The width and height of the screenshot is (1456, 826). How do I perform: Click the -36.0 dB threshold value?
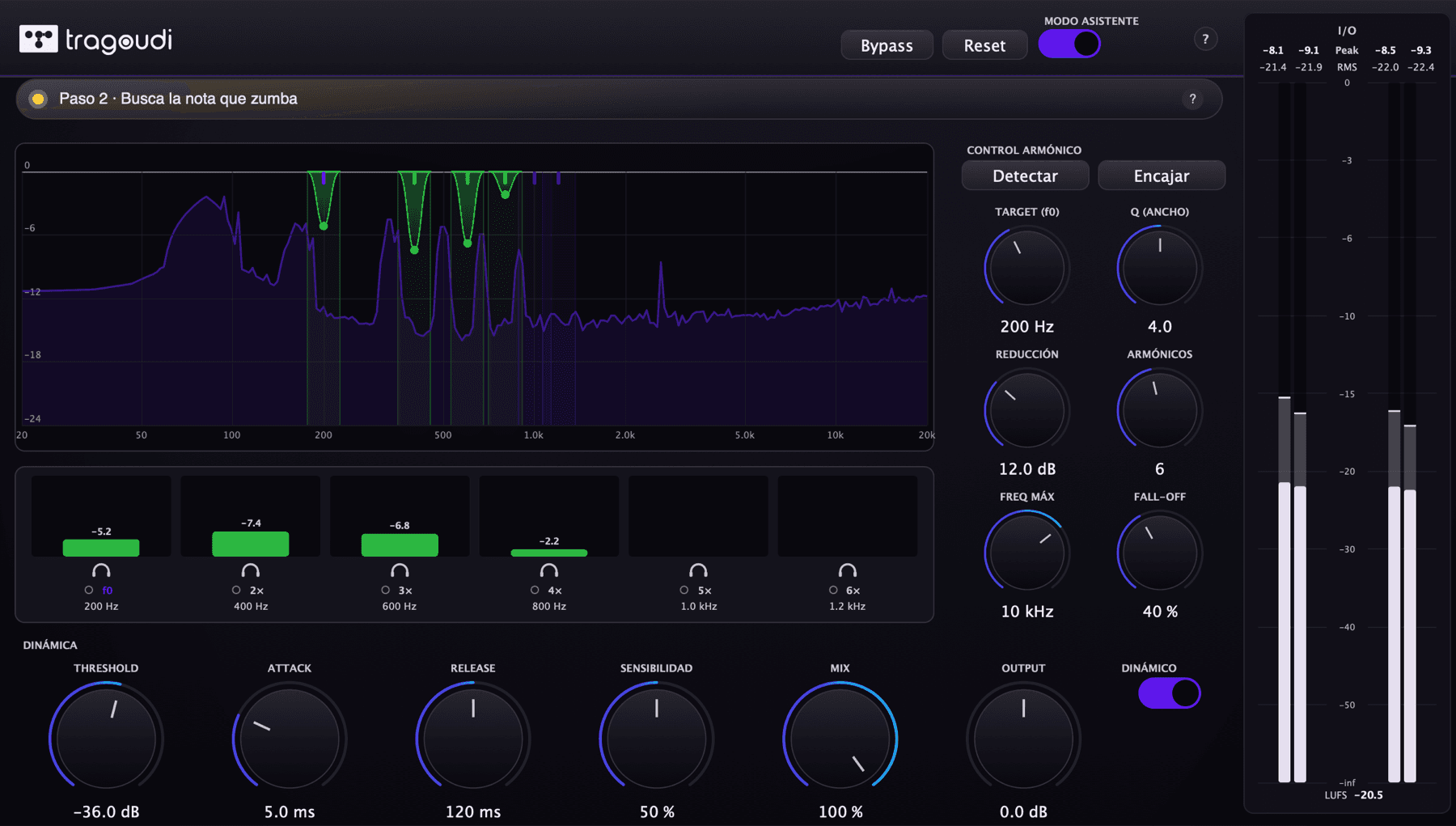coord(106,811)
